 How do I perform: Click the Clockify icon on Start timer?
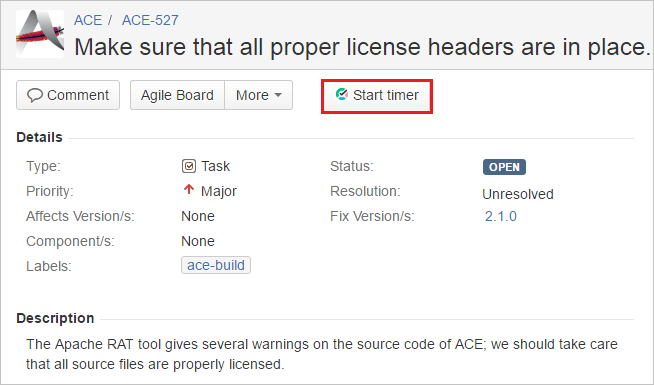(342, 95)
